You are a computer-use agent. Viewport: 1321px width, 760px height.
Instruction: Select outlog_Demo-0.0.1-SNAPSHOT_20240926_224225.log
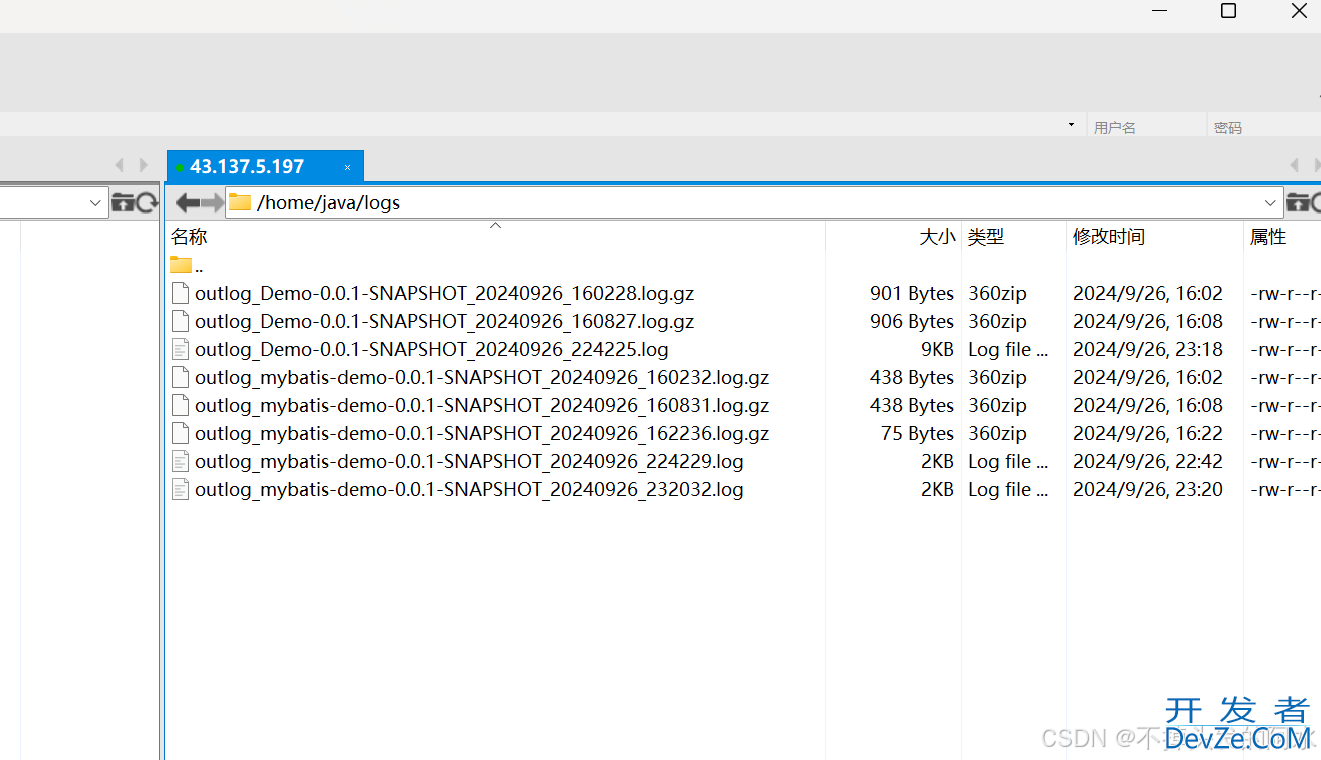(x=432, y=349)
